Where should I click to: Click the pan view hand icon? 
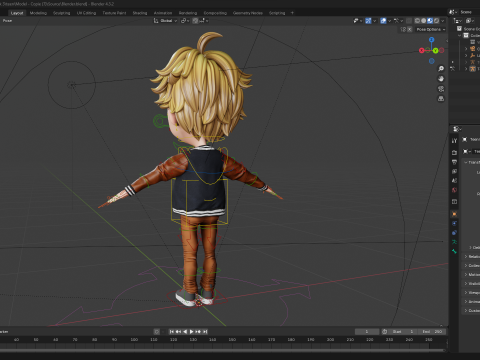441,79
